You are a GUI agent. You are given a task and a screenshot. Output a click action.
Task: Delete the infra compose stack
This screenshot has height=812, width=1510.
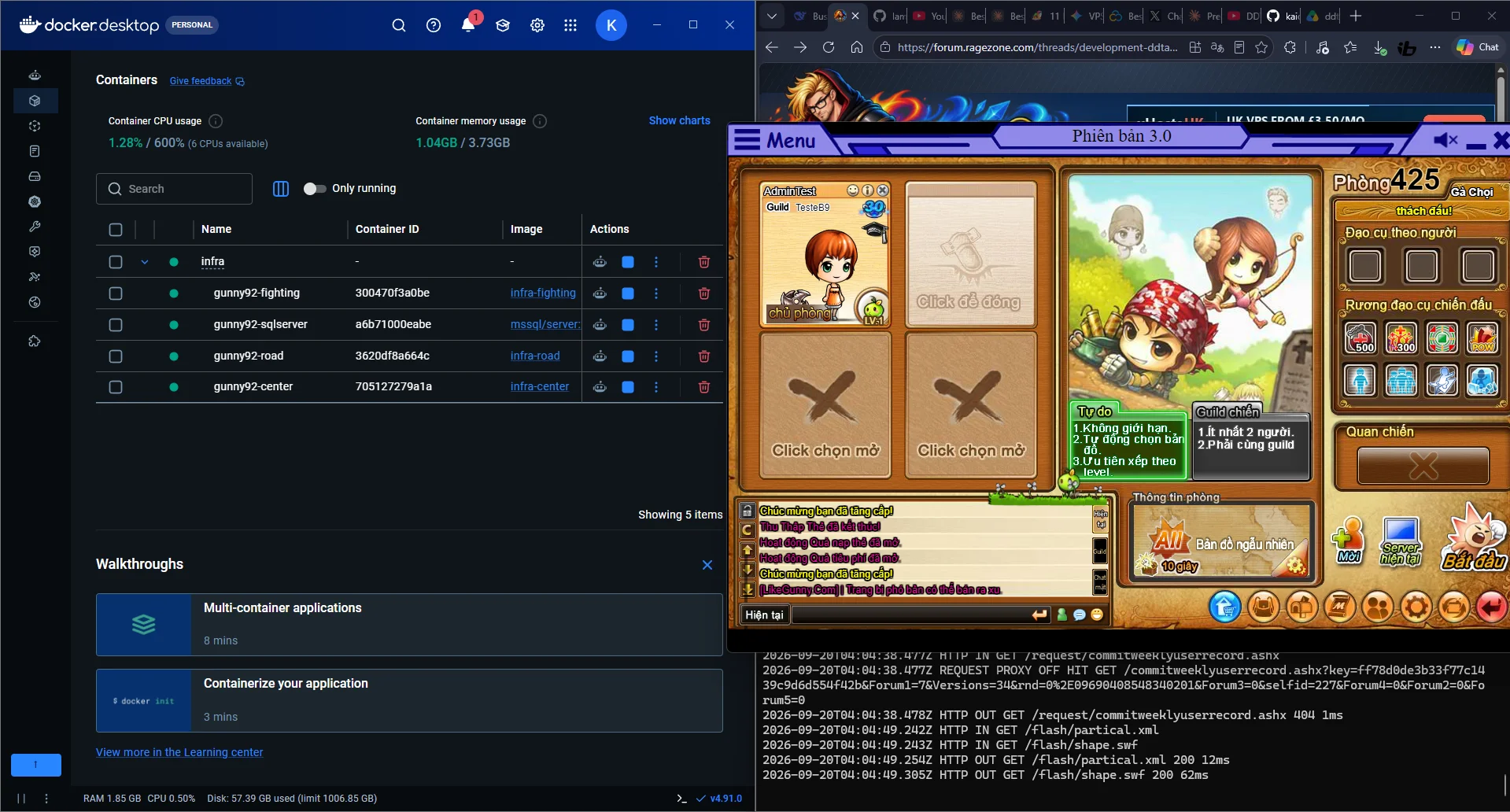click(704, 261)
